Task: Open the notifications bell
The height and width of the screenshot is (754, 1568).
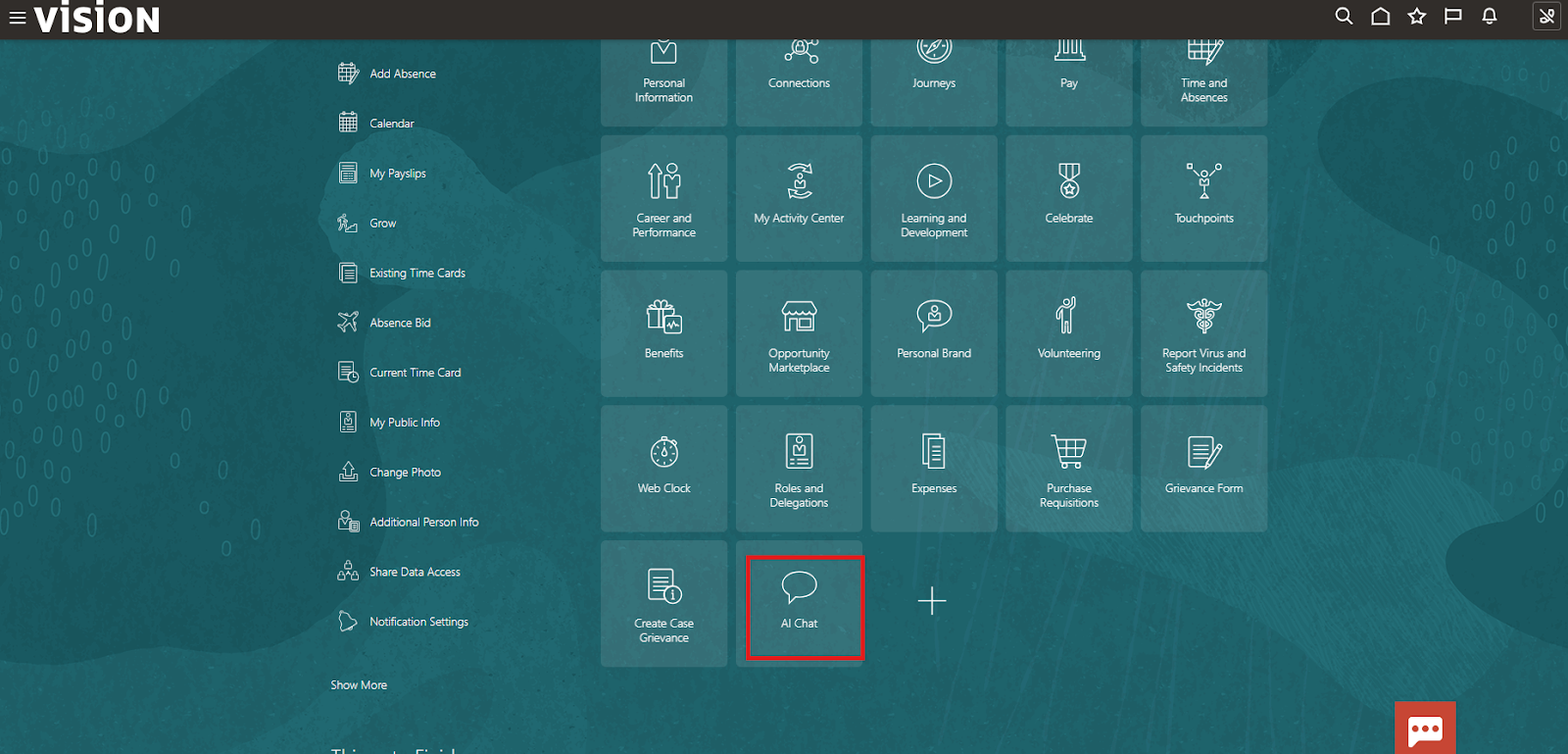Action: (x=1489, y=17)
